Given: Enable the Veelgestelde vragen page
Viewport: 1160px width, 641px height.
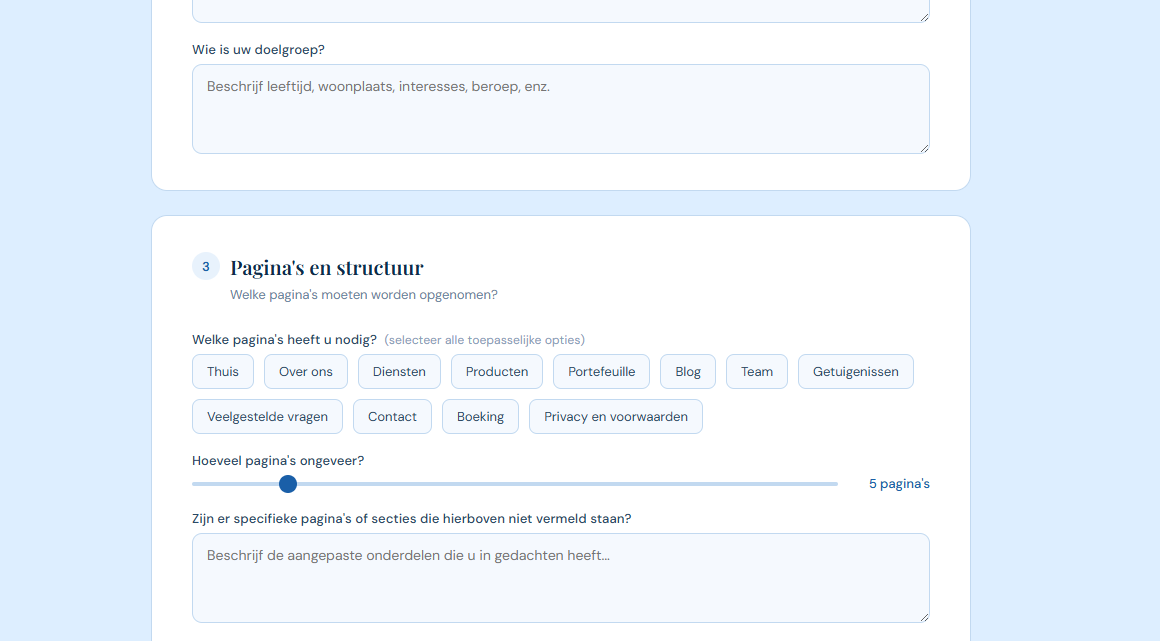Looking at the screenshot, I should point(267,416).
